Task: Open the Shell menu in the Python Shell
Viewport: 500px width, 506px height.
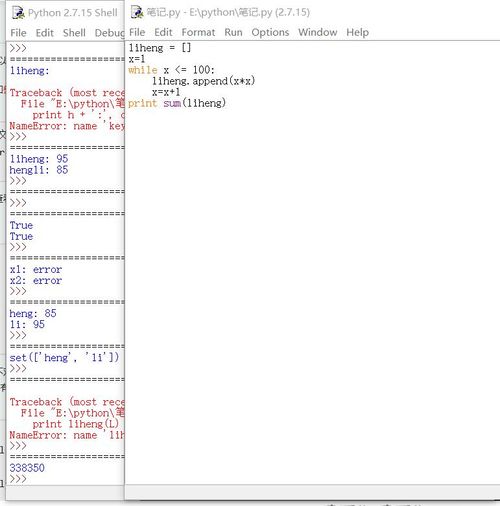Action: [x=74, y=33]
